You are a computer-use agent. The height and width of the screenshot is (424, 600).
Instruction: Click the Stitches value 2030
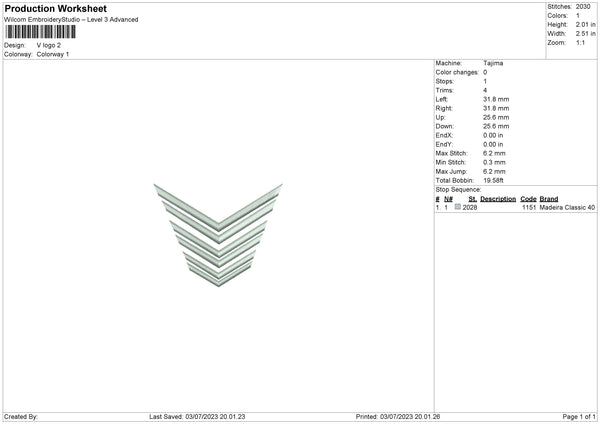[x=583, y=7]
